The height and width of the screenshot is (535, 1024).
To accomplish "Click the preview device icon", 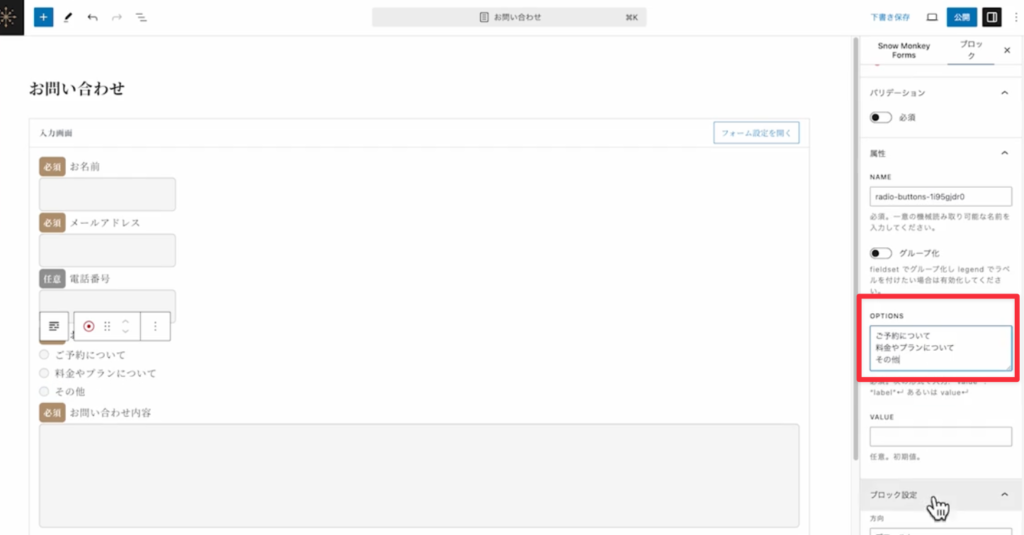I will click(931, 18).
